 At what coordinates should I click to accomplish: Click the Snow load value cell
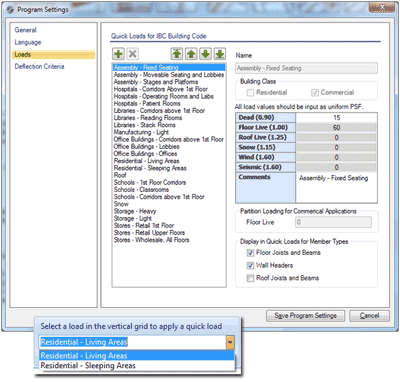tap(336, 147)
